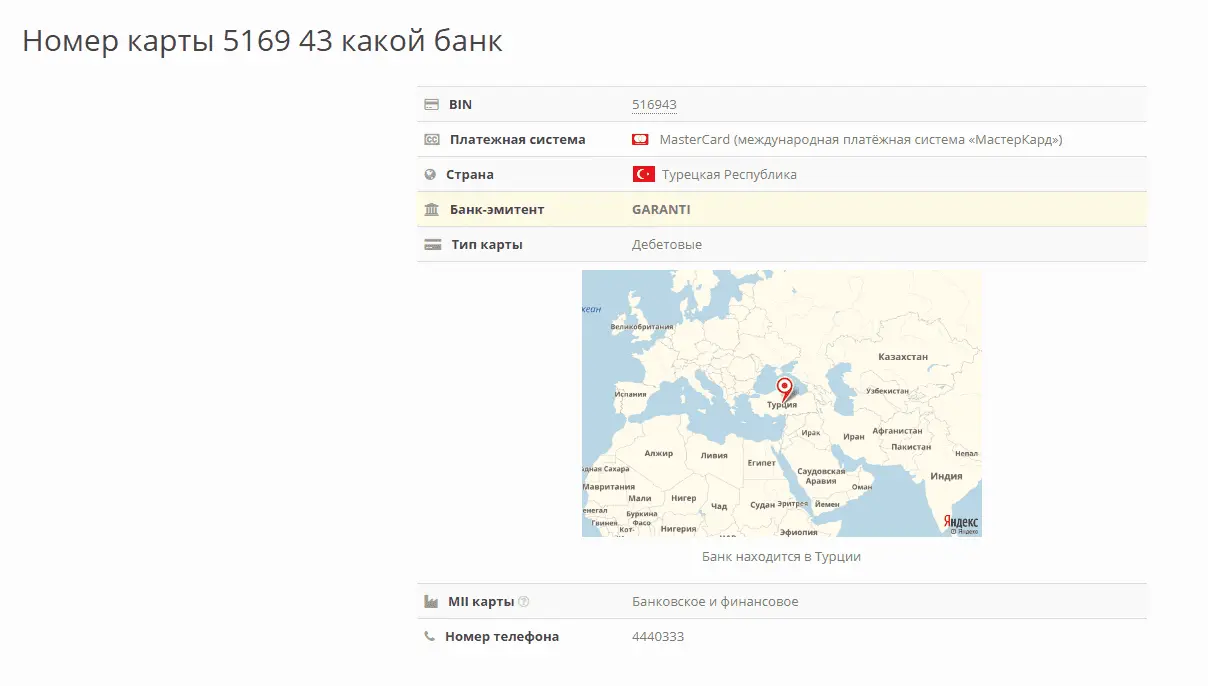Click the card icon beside Тип карты
Viewport: 1208px width, 686px height.
(x=432, y=244)
